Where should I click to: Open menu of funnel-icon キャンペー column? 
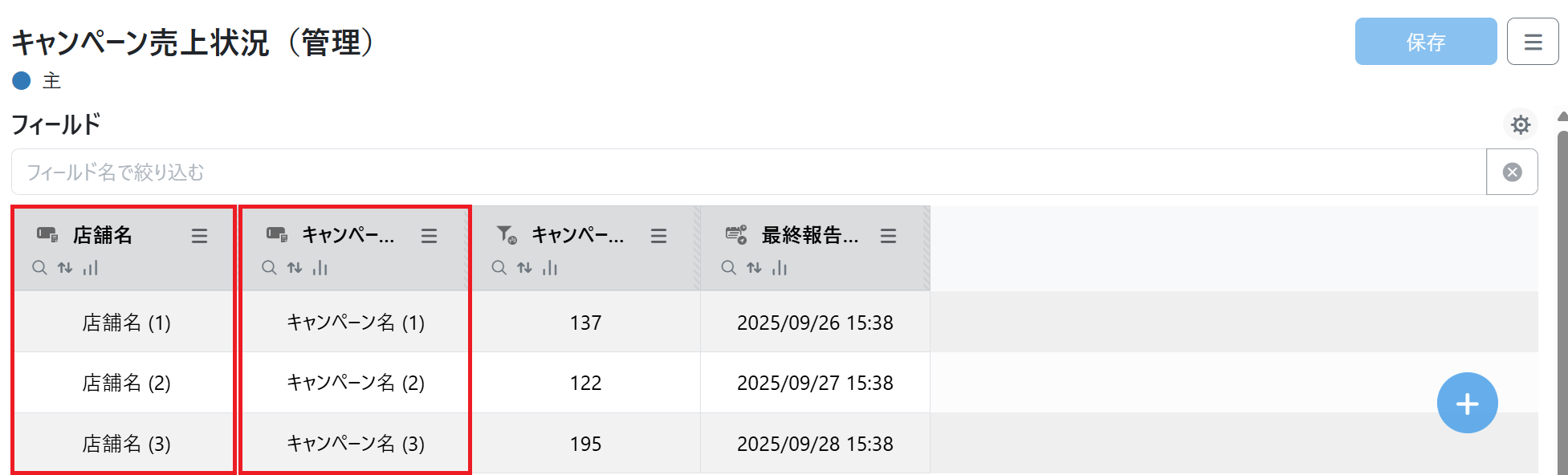click(x=658, y=236)
